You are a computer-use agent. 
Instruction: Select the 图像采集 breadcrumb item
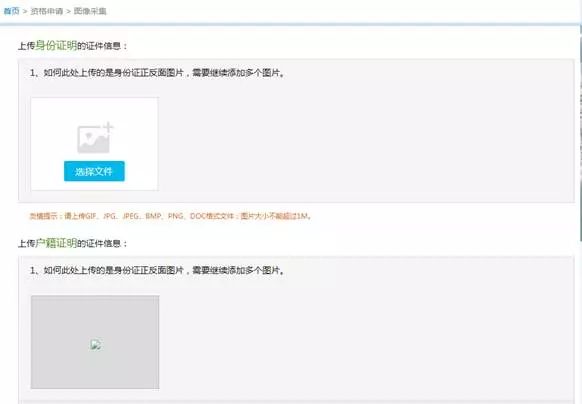pyautogui.click(x=90, y=11)
